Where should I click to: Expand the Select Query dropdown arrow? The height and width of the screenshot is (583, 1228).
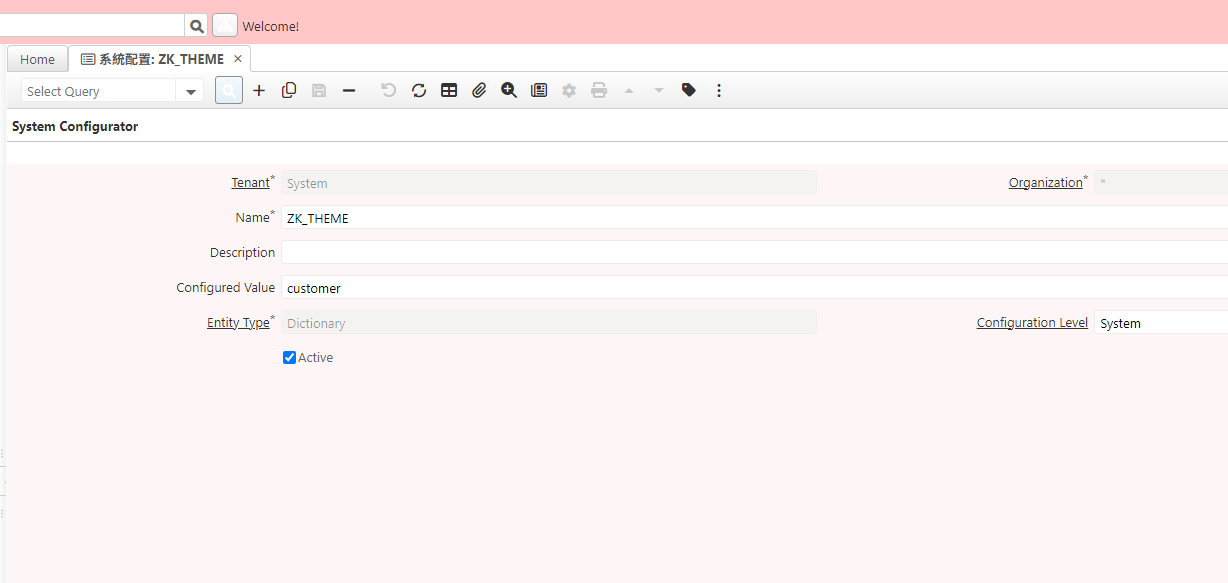(x=190, y=92)
